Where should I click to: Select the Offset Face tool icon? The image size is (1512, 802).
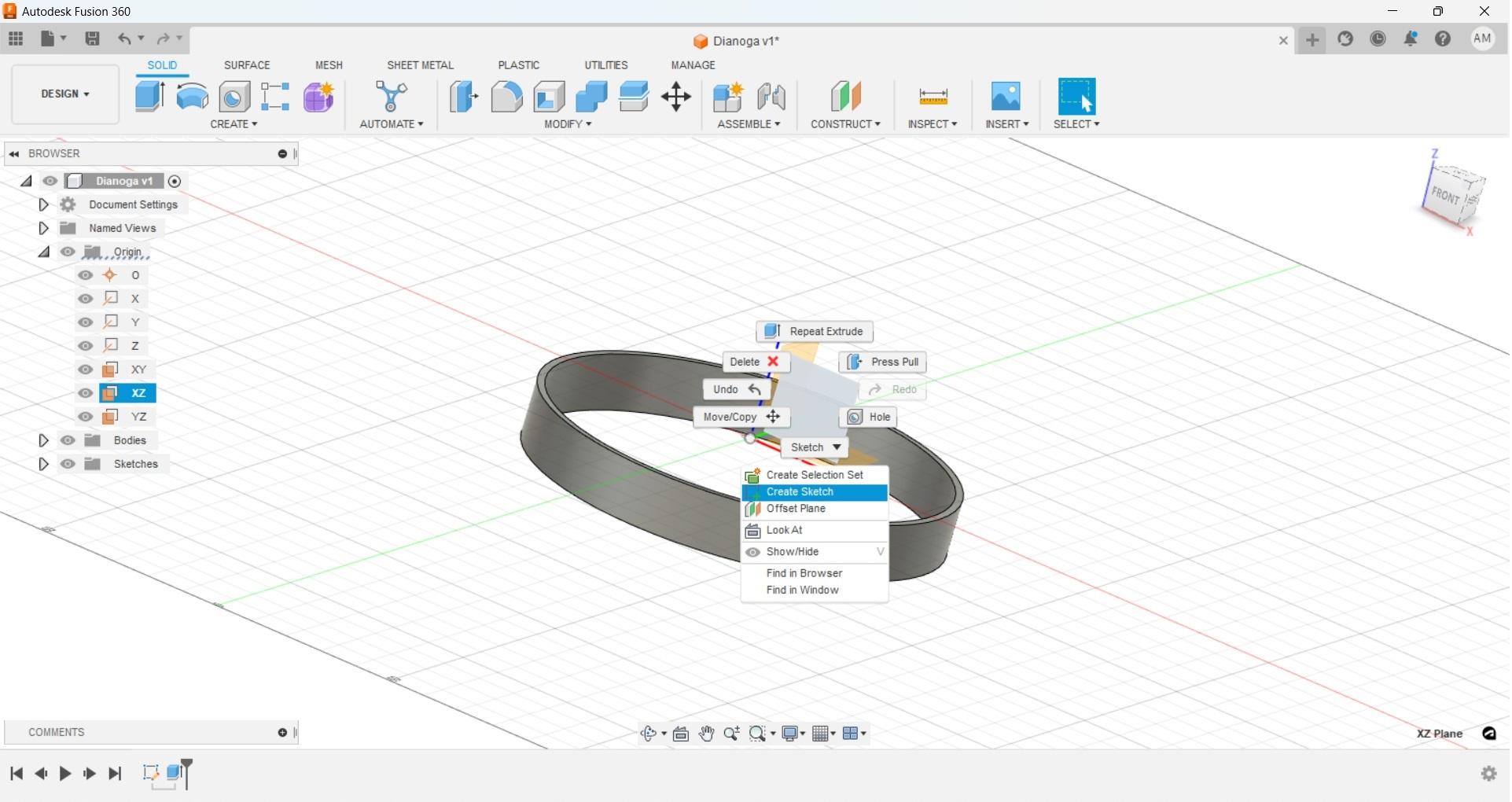634,97
